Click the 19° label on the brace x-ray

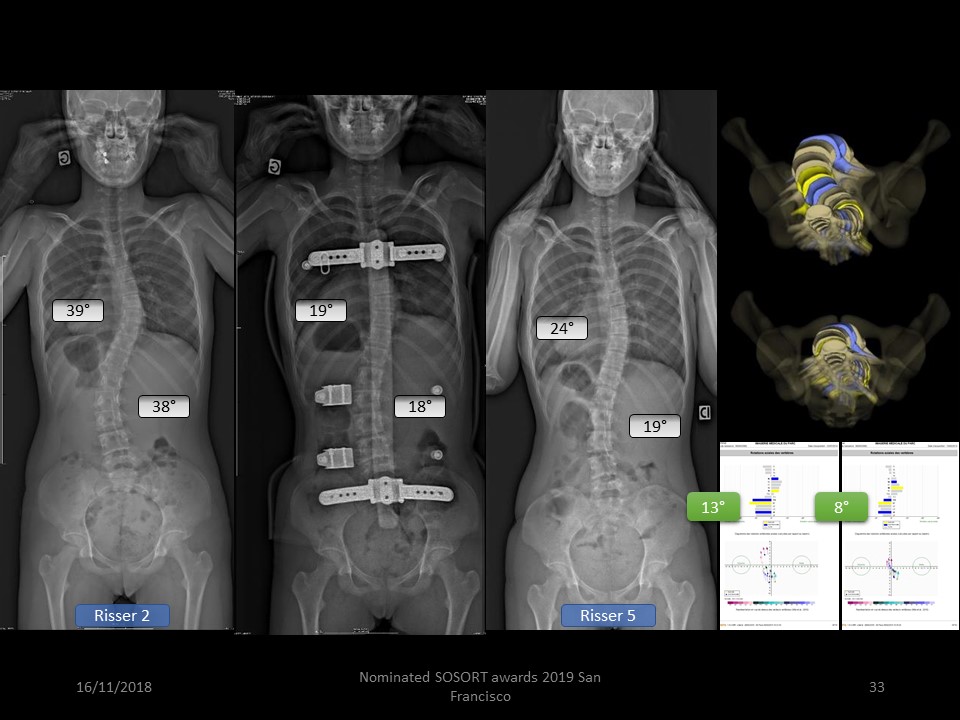click(x=320, y=311)
